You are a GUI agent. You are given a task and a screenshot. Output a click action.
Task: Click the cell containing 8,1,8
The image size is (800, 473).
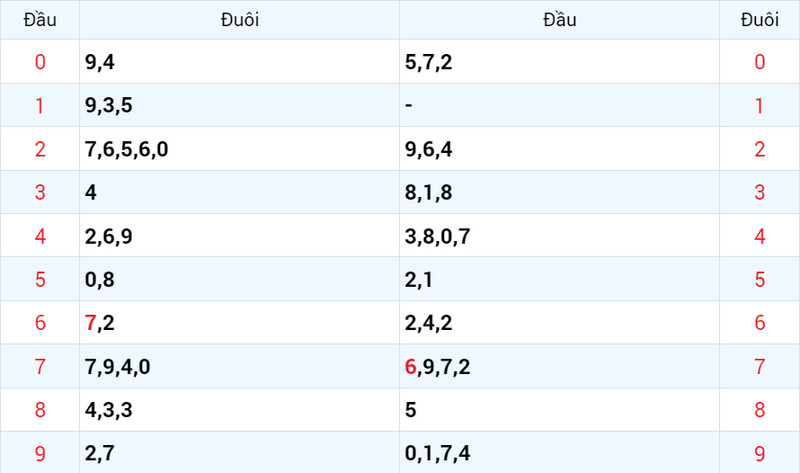pos(559,192)
